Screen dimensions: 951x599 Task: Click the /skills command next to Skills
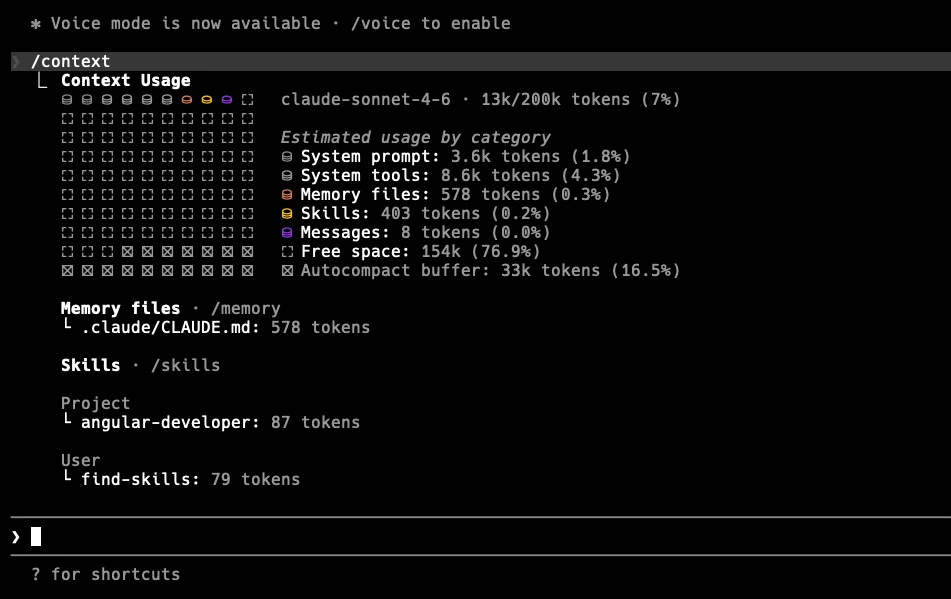[186, 366]
